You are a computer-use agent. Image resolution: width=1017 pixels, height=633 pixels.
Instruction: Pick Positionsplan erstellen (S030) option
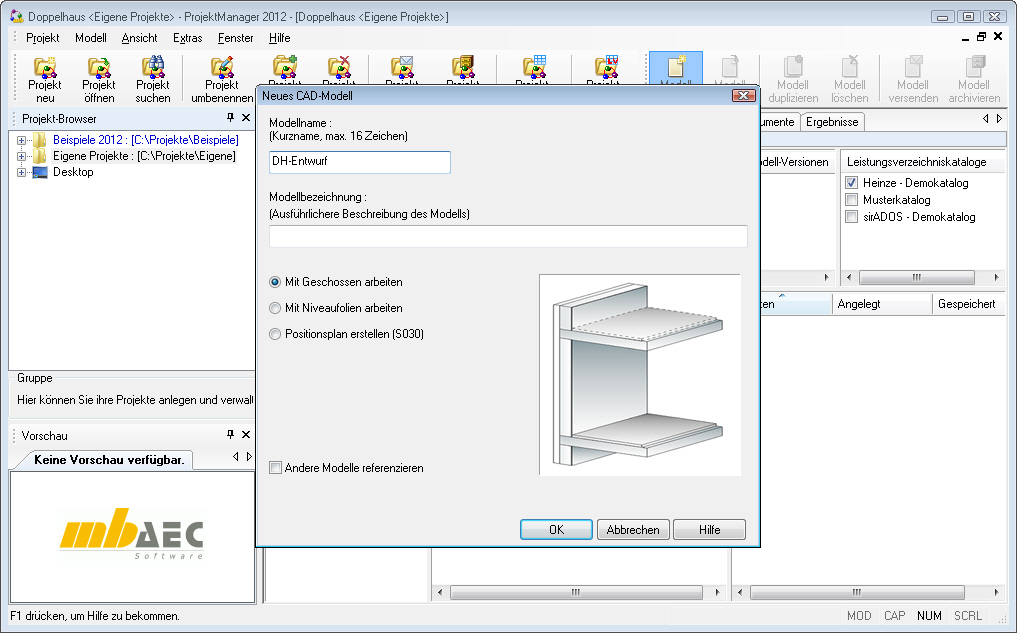(275, 334)
